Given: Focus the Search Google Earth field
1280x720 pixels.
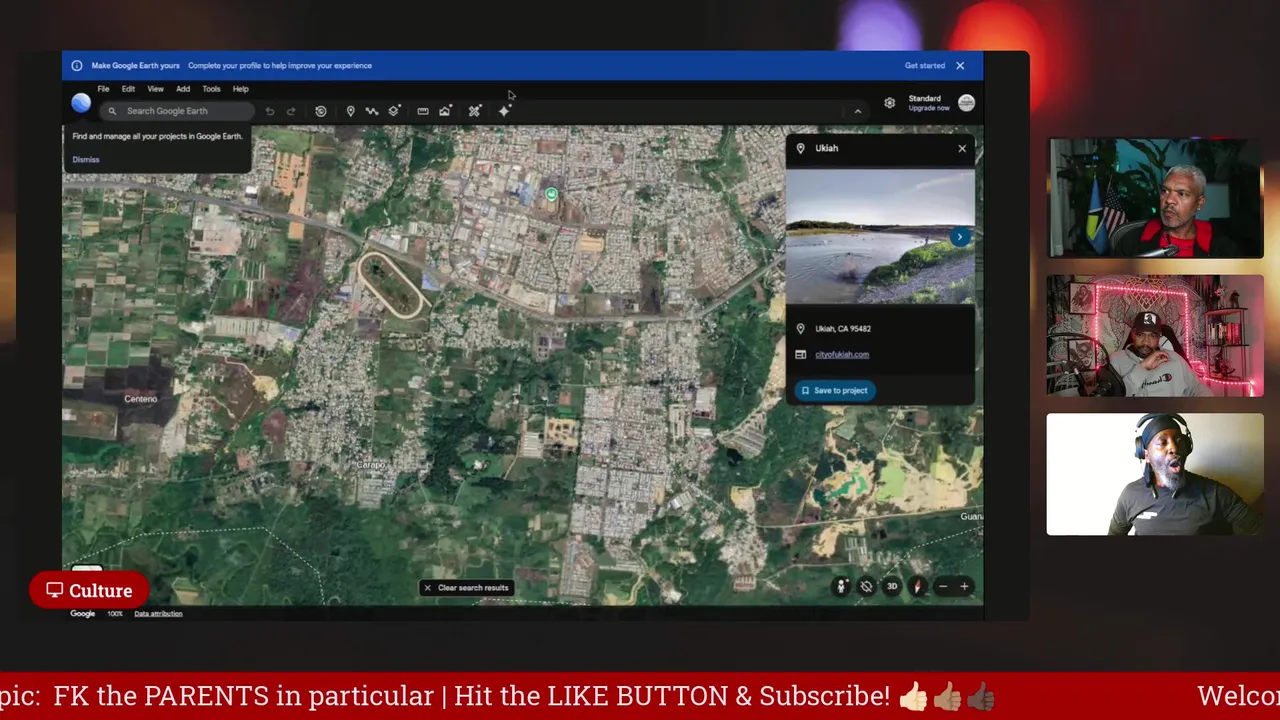Looking at the screenshot, I should click(x=178, y=111).
